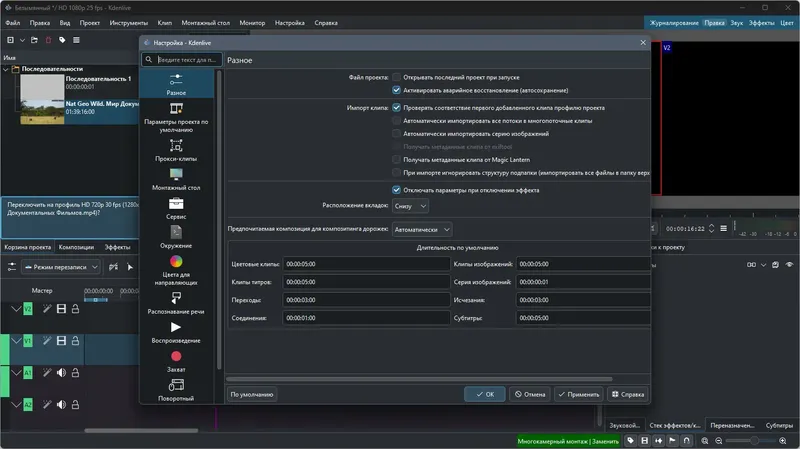
Task: Open the Захват settings category
Action: 176,361
